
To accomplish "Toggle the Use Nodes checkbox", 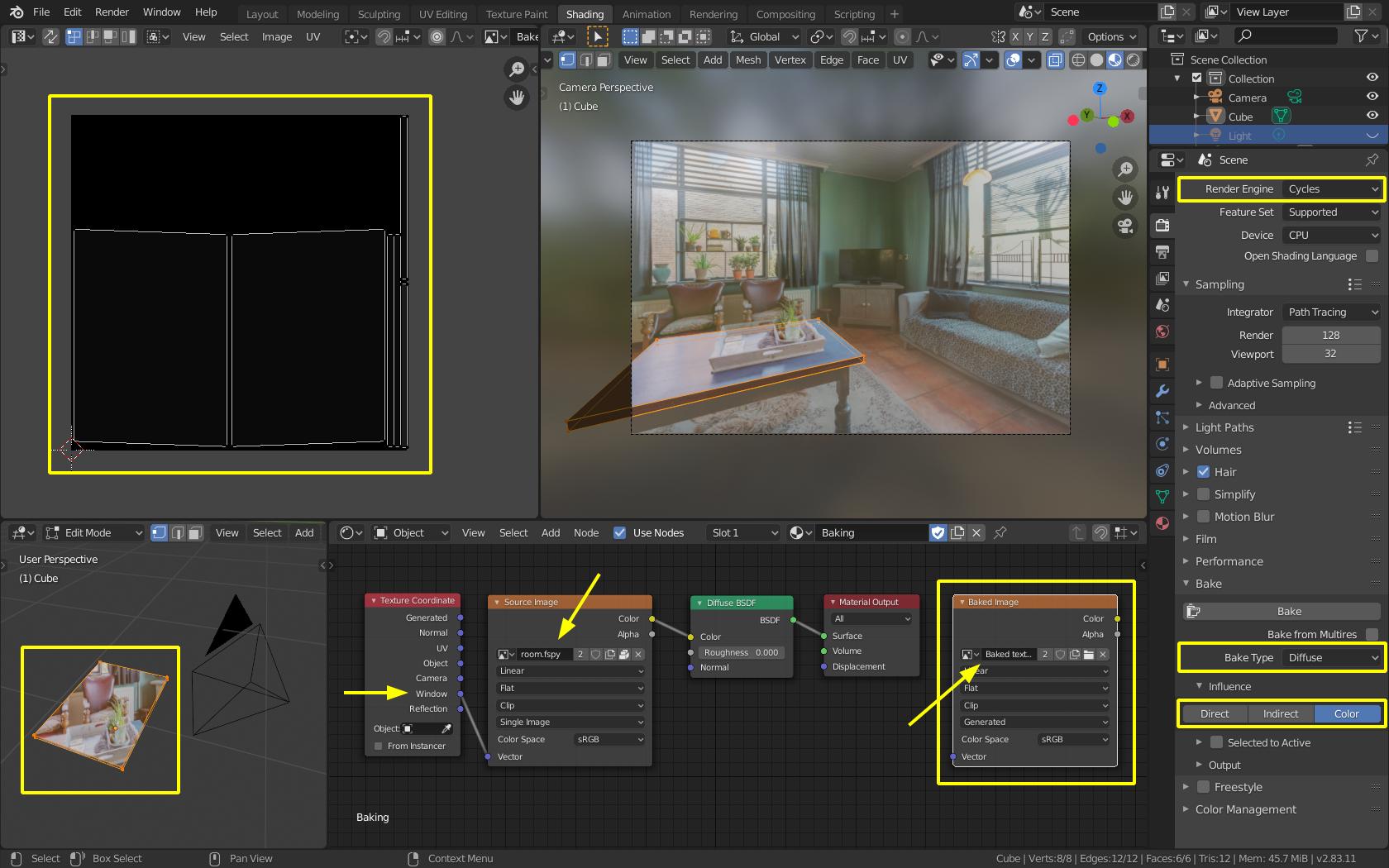I will tap(619, 532).
